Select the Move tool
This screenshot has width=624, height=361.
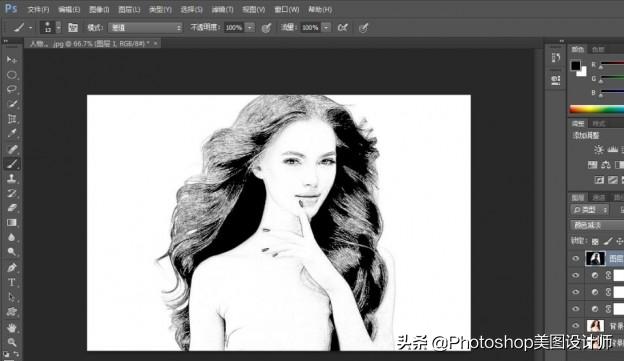click(x=12, y=60)
